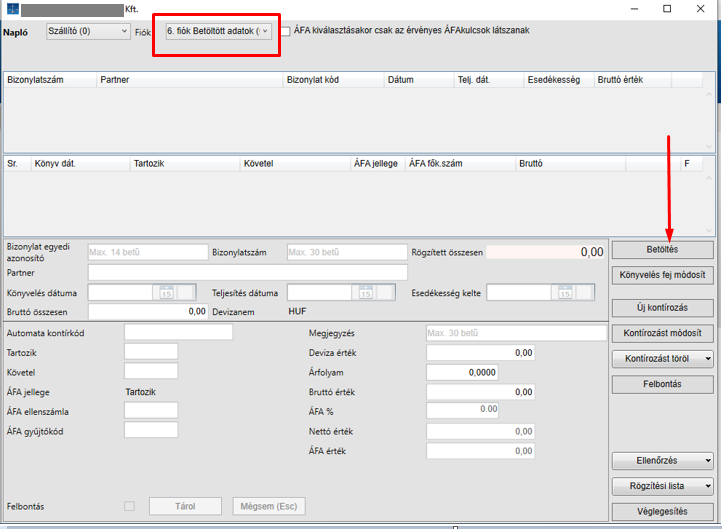Click the ÁFA jellege column header
The image size is (722, 529).
click(378, 163)
